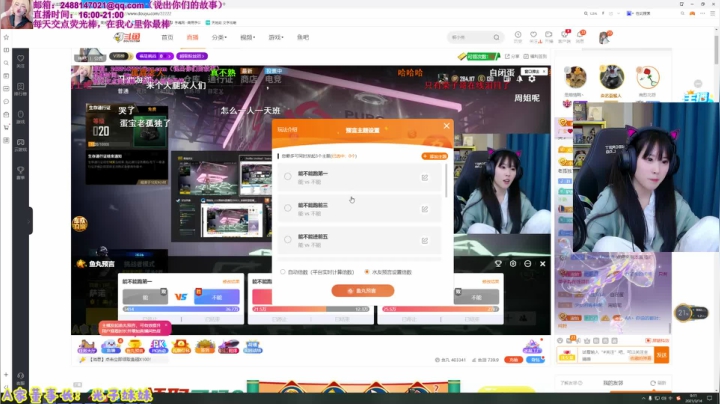The height and width of the screenshot is (404, 720).
Task: Edit topic 能不能跑第一 with pencil icon
Action: point(425,177)
